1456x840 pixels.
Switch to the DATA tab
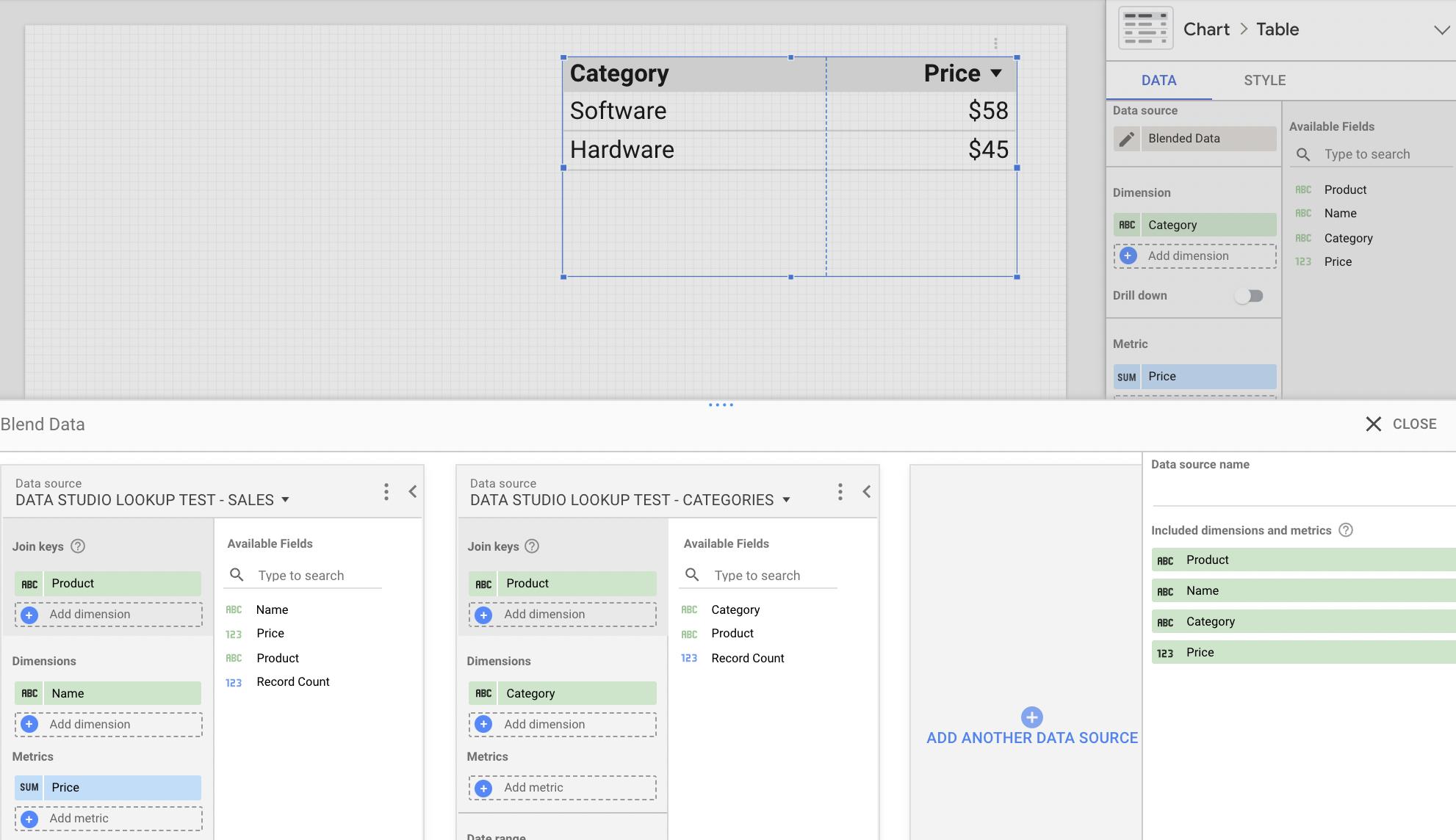coord(1158,81)
